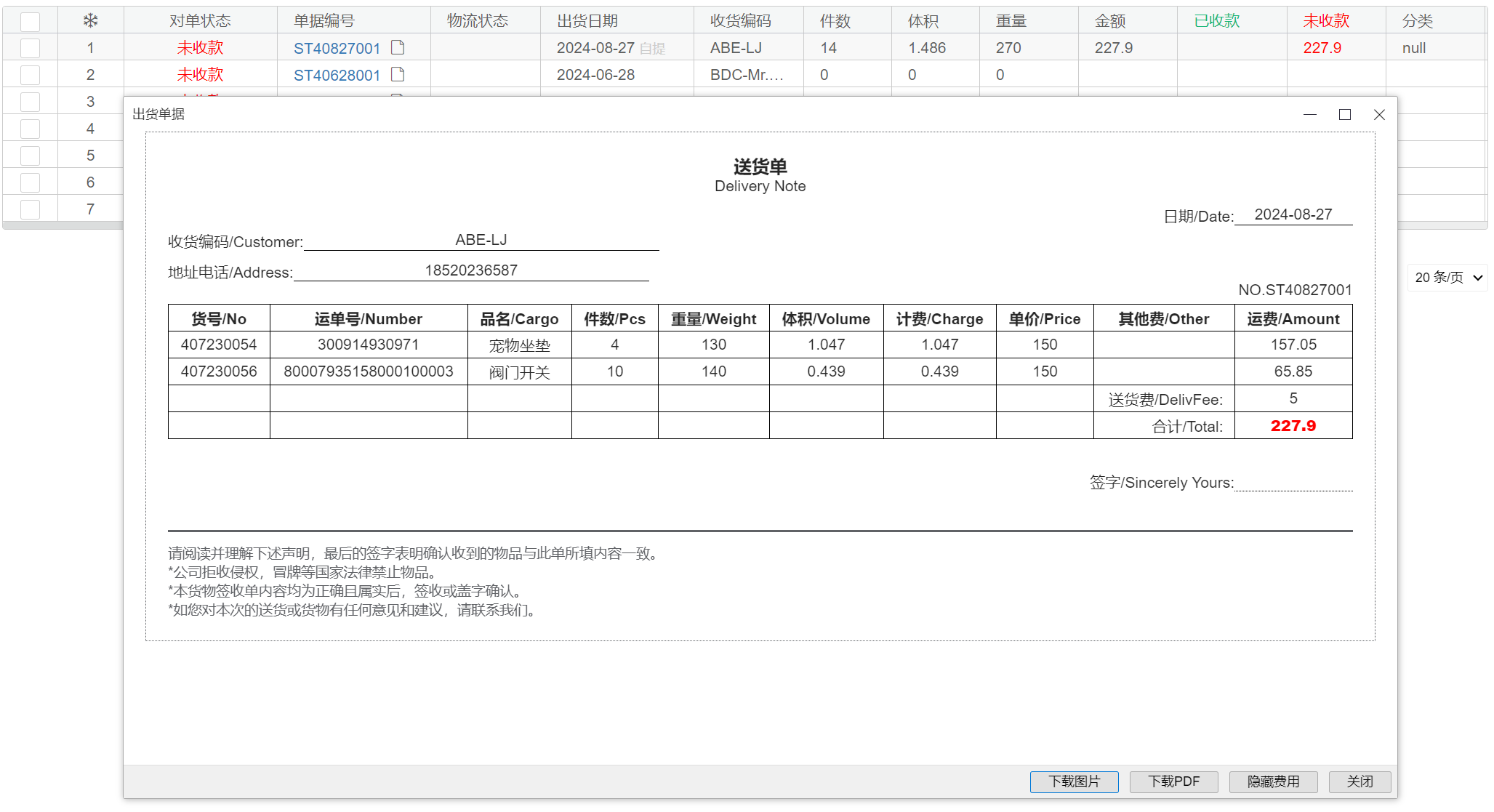Click customer value ABE-LJ in delivery note
The image size is (1494, 812).
click(481, 240)
